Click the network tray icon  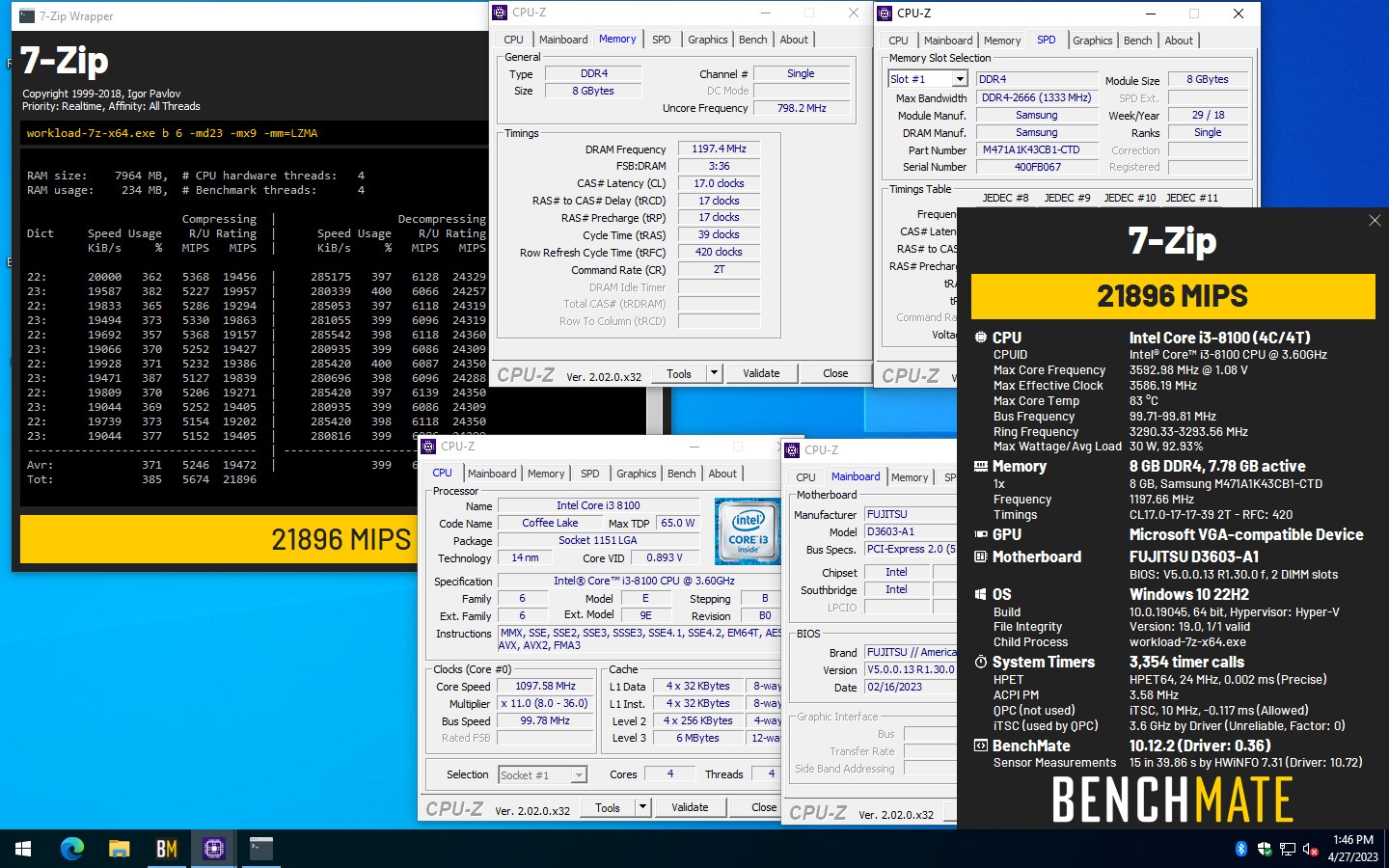[x=1288, y=849]
